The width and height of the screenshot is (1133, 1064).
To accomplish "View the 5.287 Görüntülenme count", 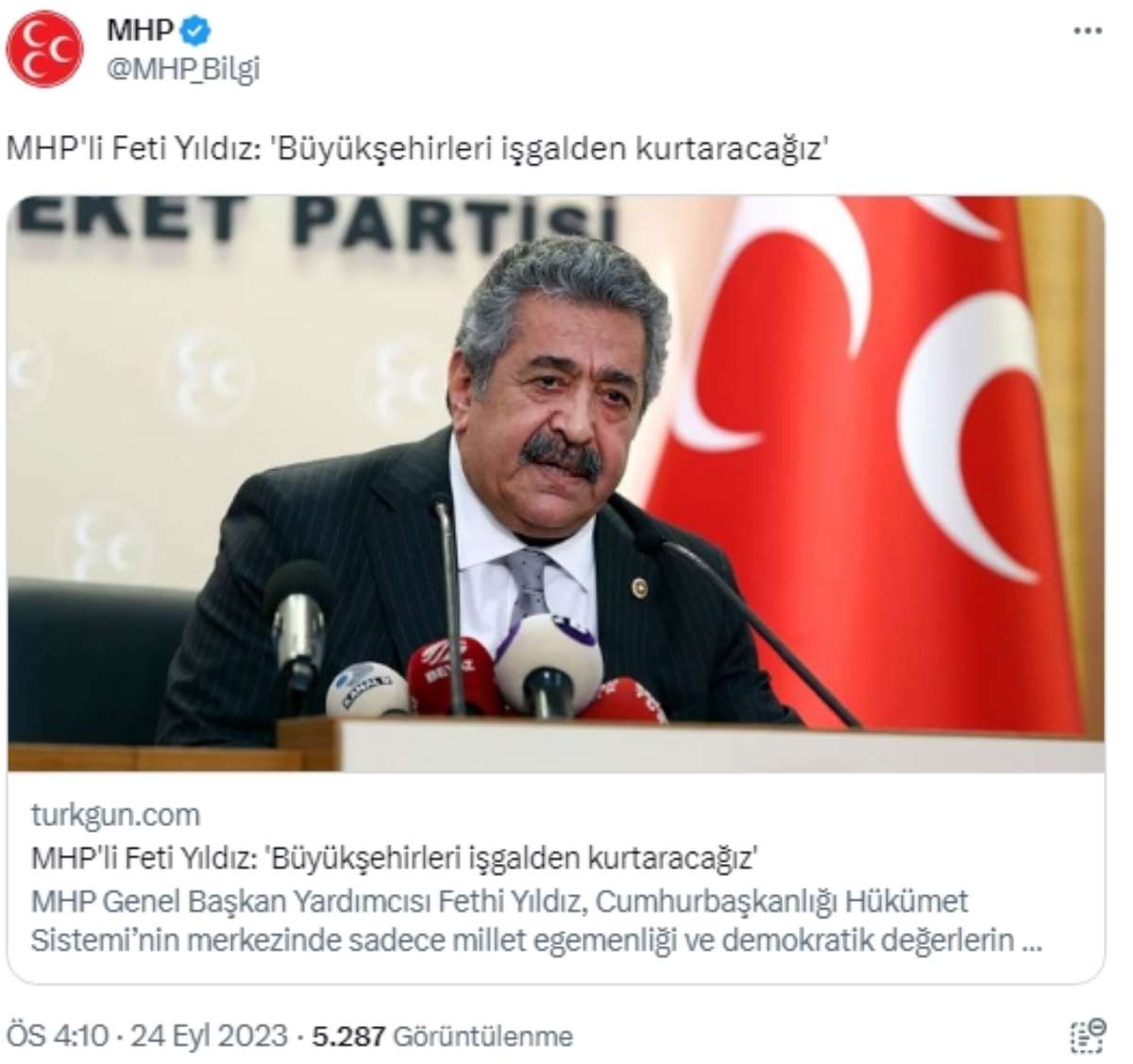I will (442, 1036).
